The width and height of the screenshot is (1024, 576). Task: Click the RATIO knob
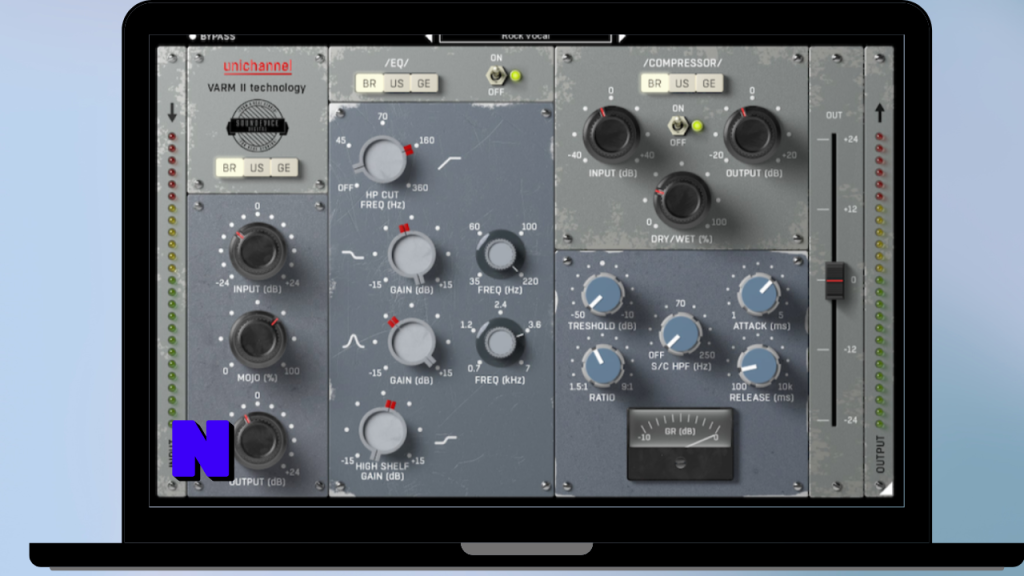603,366
